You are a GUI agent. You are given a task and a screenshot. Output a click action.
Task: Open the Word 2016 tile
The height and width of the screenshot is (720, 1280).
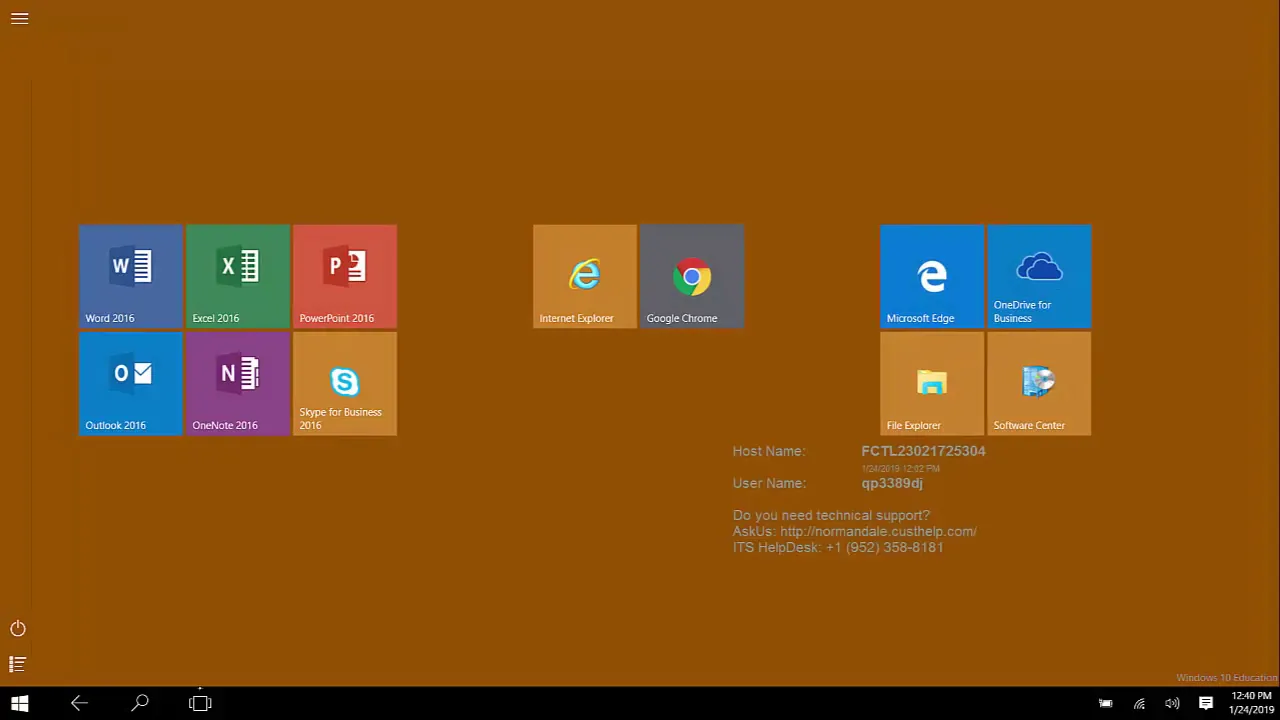131,276
